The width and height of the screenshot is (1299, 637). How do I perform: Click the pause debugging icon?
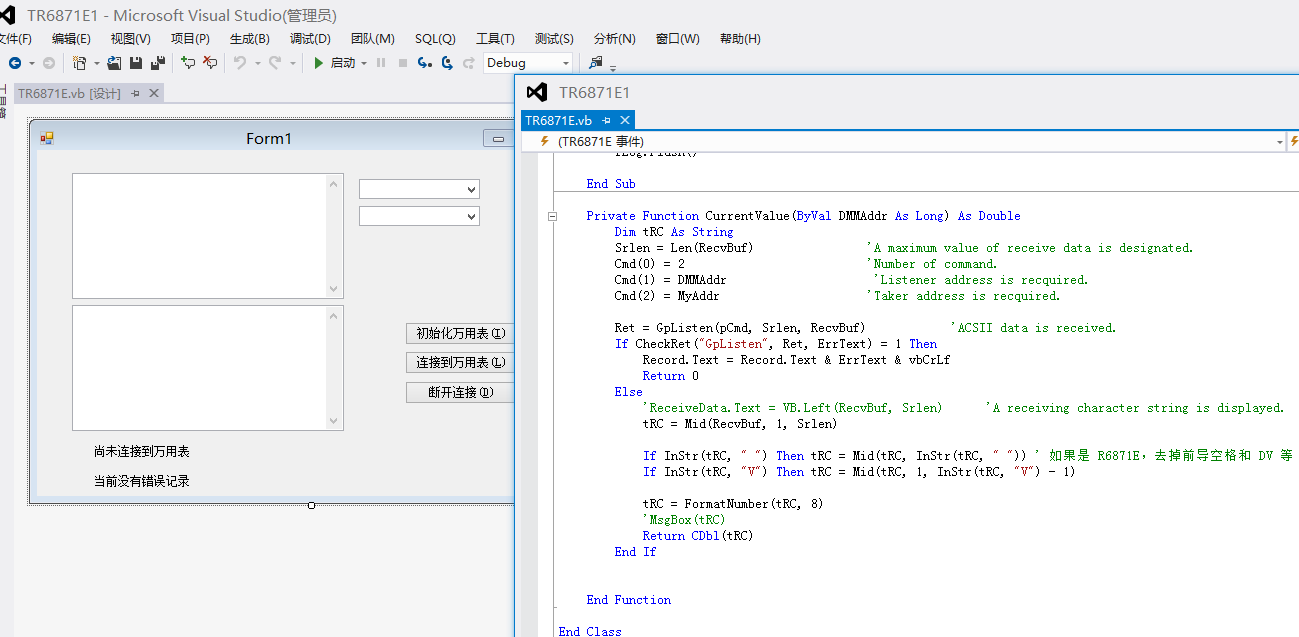pyautogui.click(x=381, y=63)
